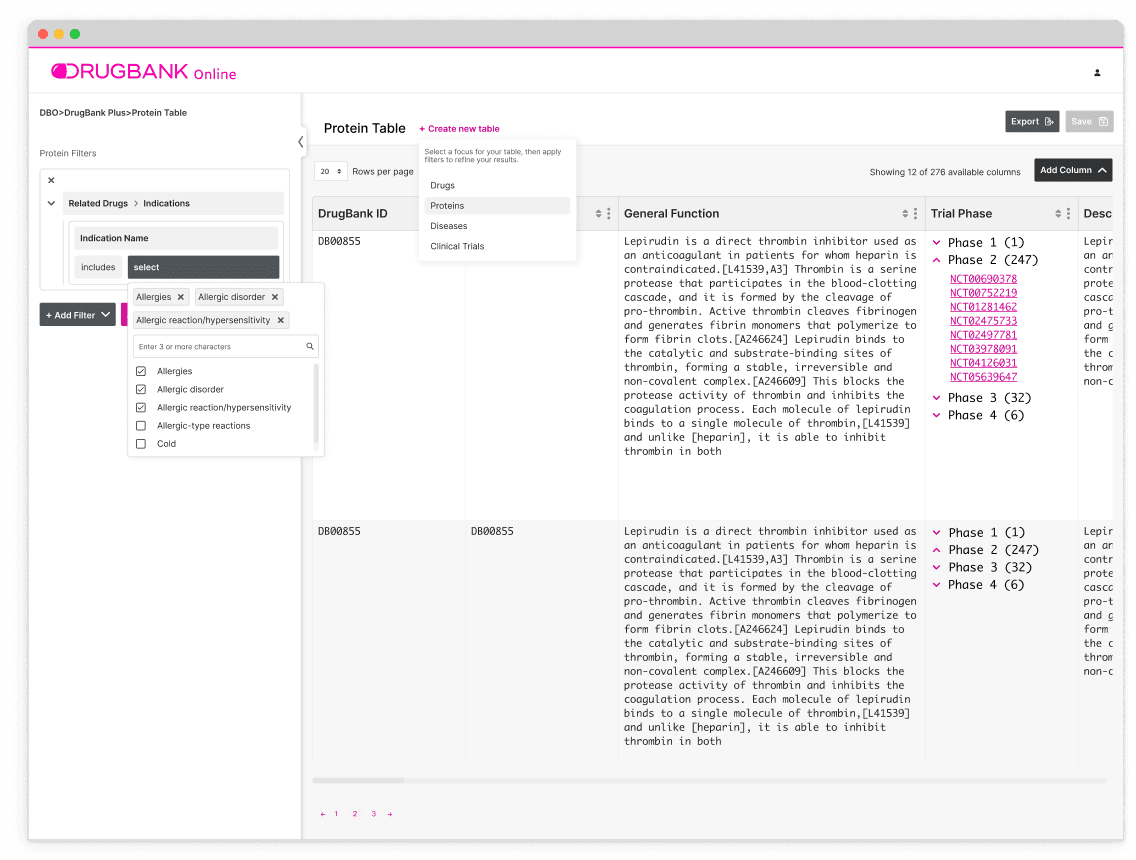Go to next page arrow
Image resolution: width=1136 pixels, height=860 pixels.
click(x=390, y=814)
